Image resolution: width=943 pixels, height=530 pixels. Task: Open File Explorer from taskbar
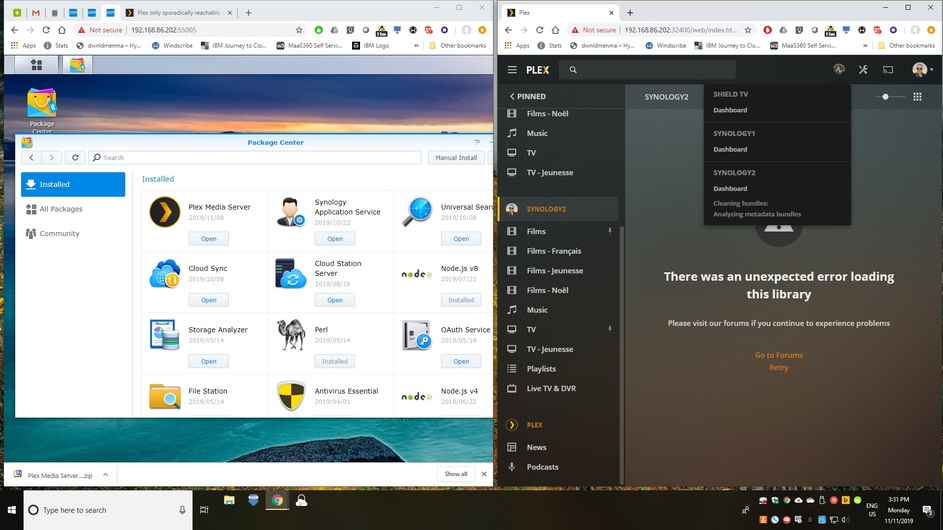click(229, 501)
